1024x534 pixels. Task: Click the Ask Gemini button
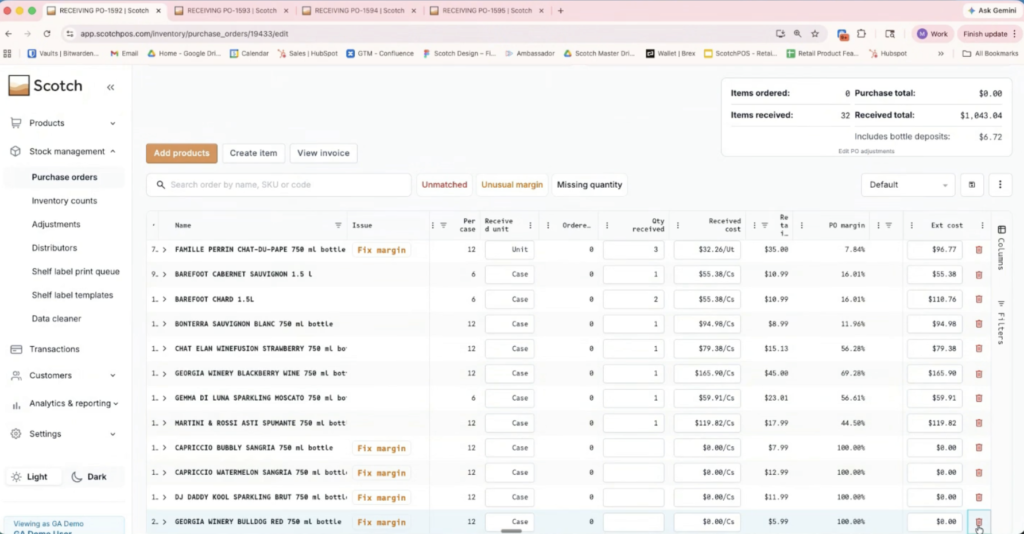pos(991,10)
